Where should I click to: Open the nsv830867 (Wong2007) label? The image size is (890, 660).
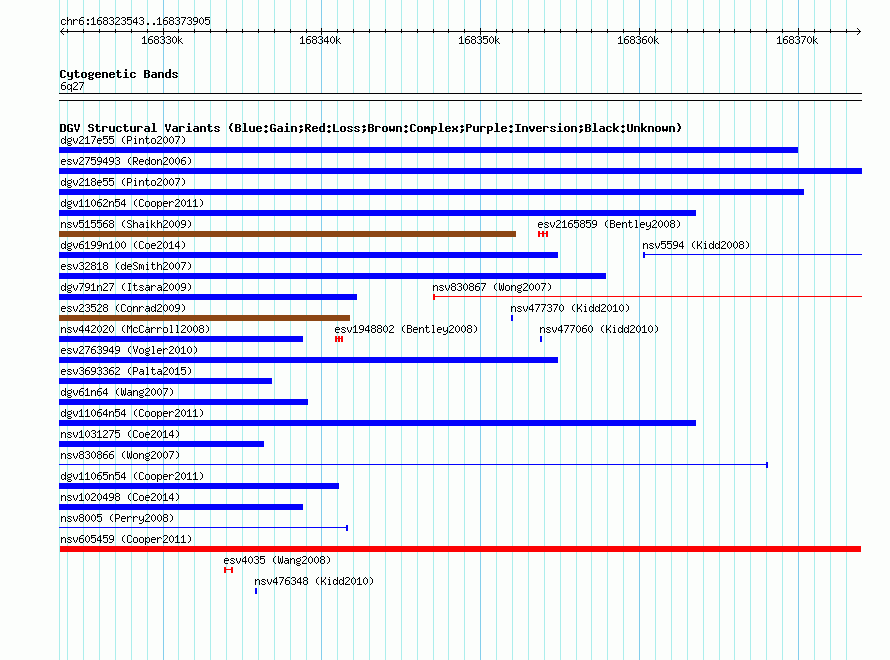coord(492,287)
